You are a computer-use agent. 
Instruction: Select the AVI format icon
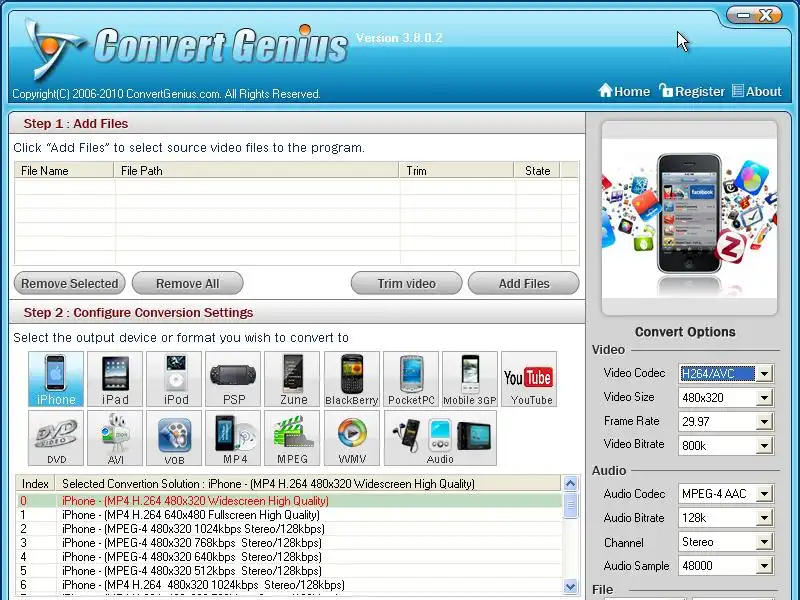click(x=115, y=438)
